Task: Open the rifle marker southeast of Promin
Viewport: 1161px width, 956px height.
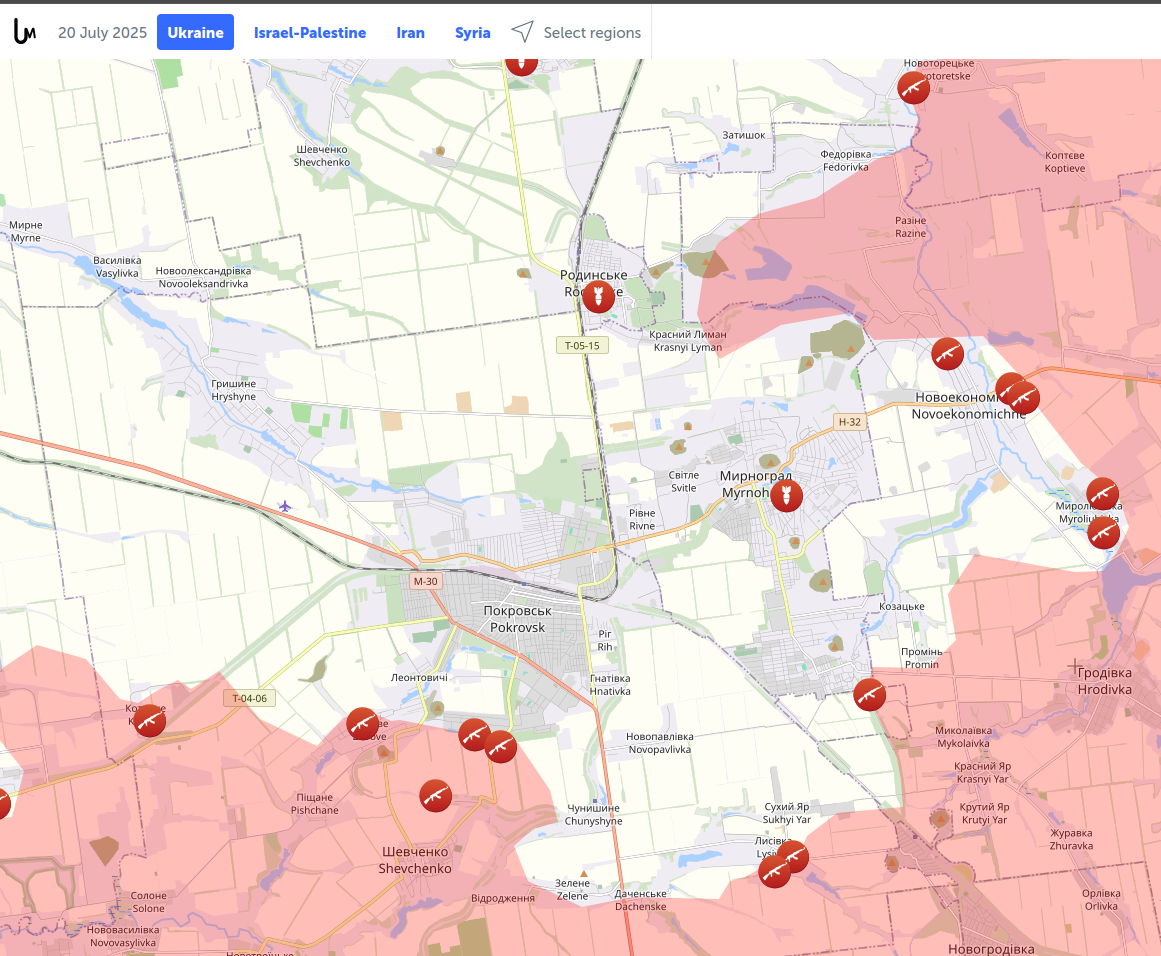Action: coord(869,695)
